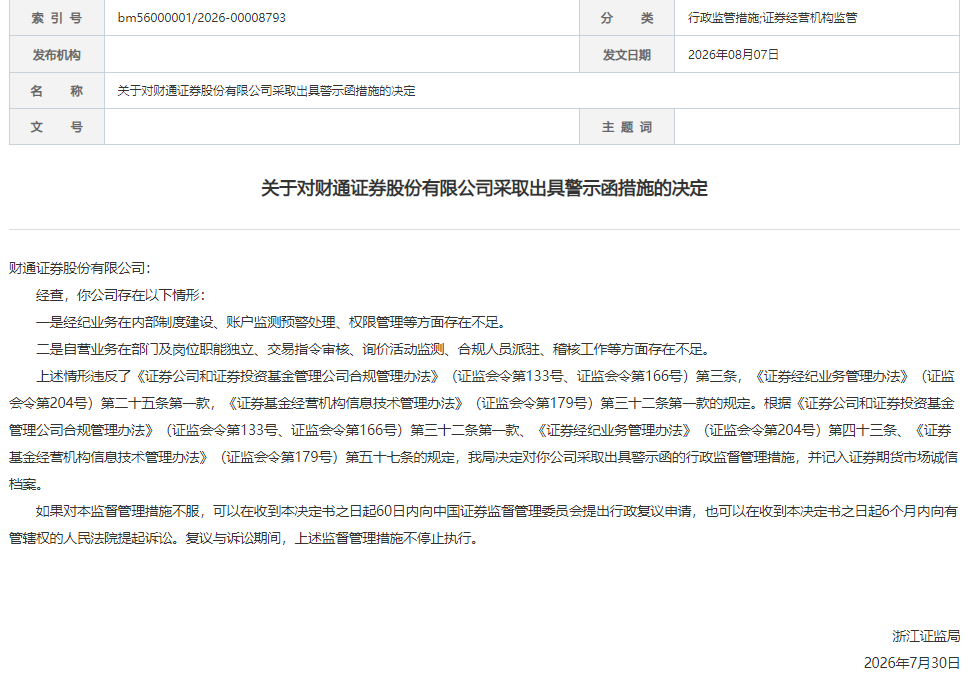Select index number bm56000001/2026-00008793
The width and height of the screenshot is (968, 678).
(x=201, y=18)
